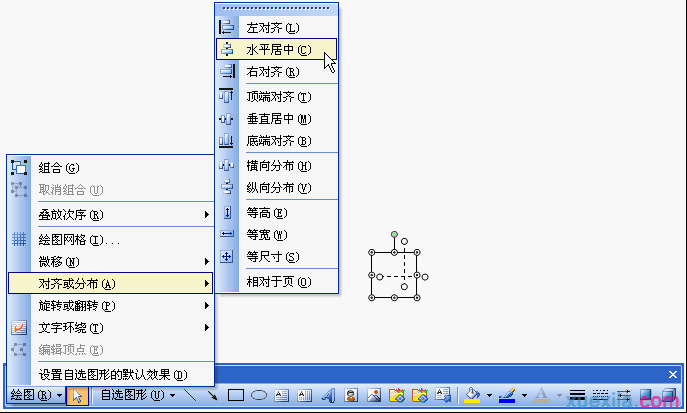This screenshot has width=687, height=413.
Task: Click 组合 (G) group command
Action: [110, 168]
